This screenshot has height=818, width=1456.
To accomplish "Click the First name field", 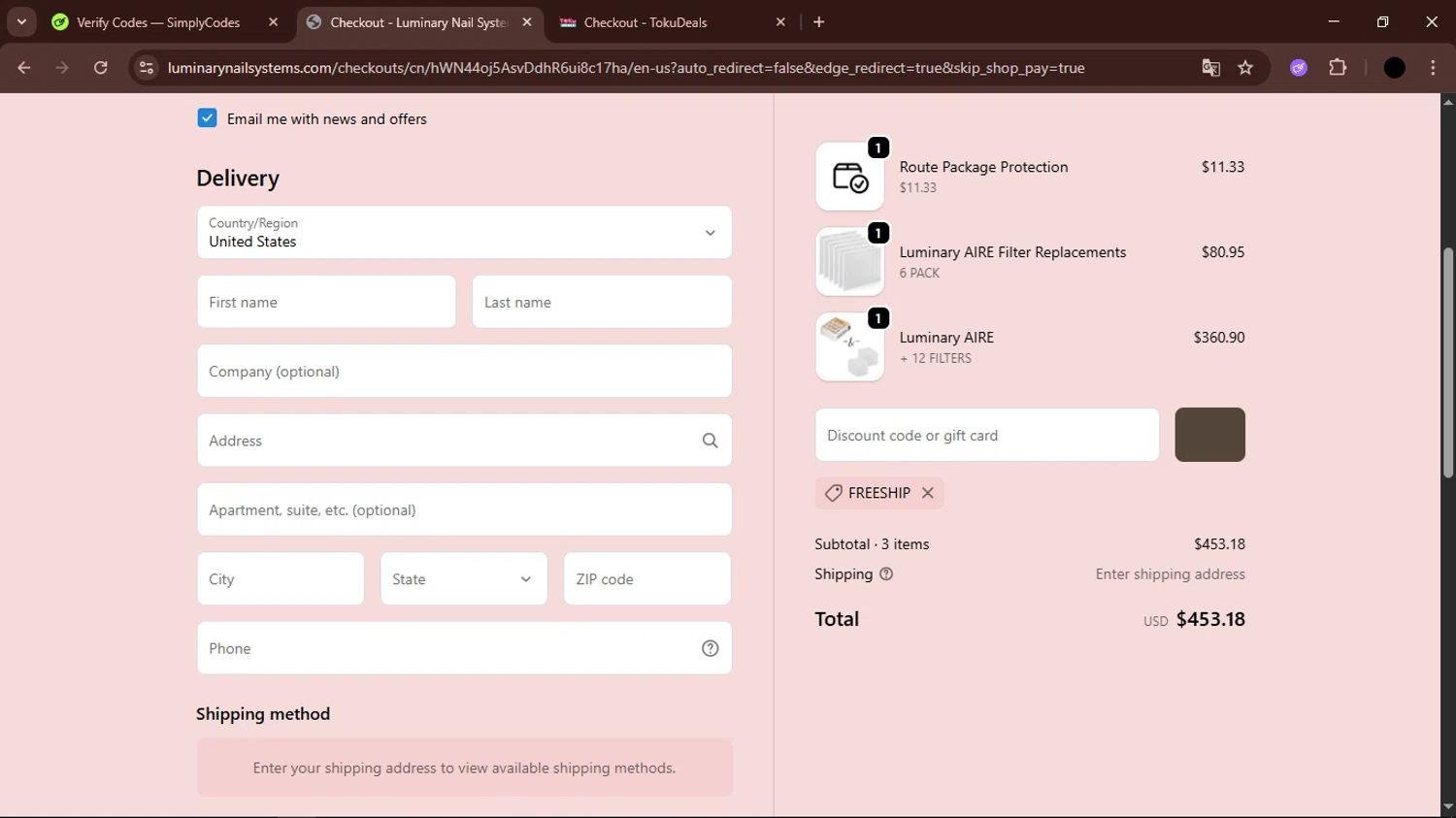I will click(326, 302).
